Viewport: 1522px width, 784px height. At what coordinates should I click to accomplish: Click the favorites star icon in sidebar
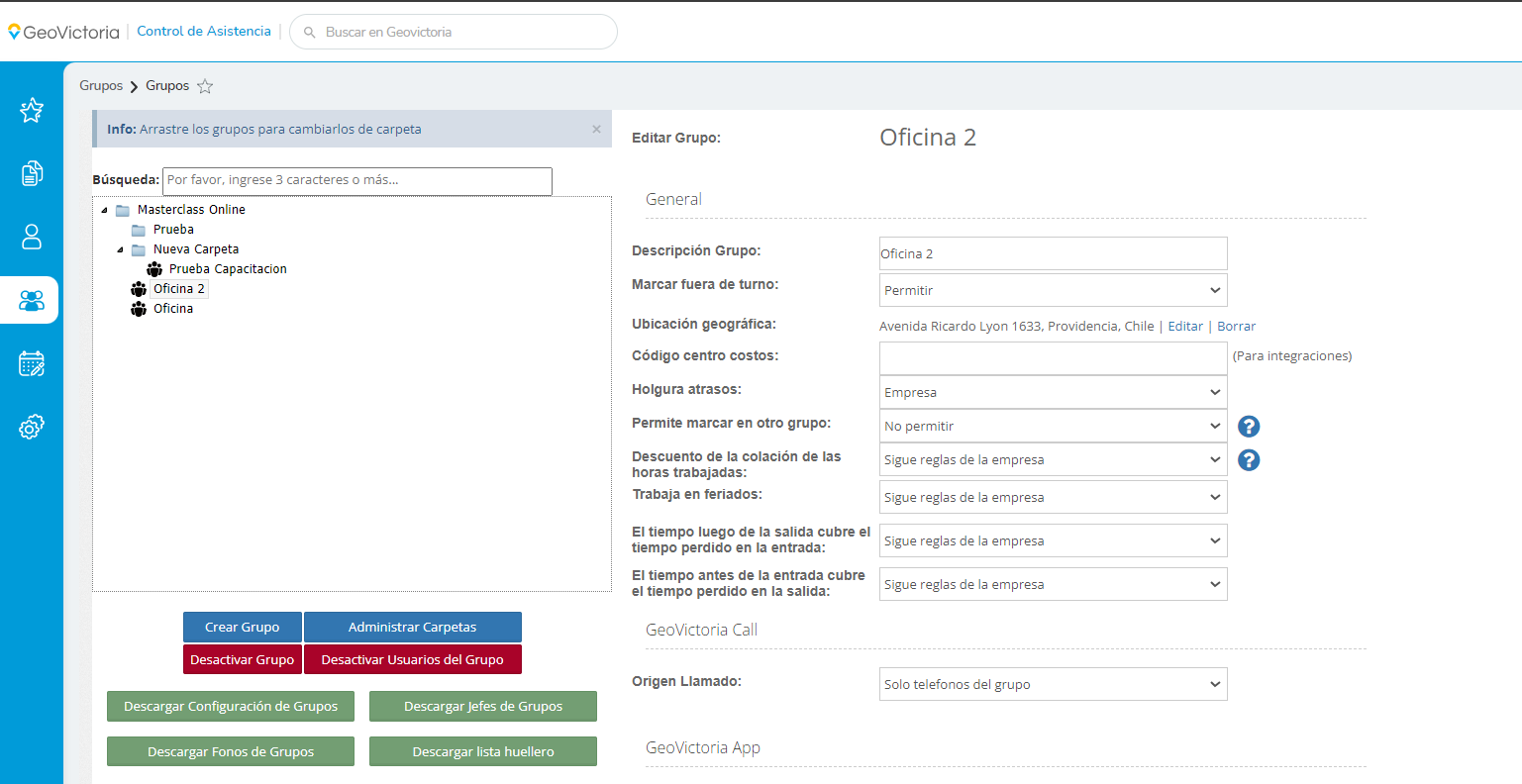pos(32,110)
